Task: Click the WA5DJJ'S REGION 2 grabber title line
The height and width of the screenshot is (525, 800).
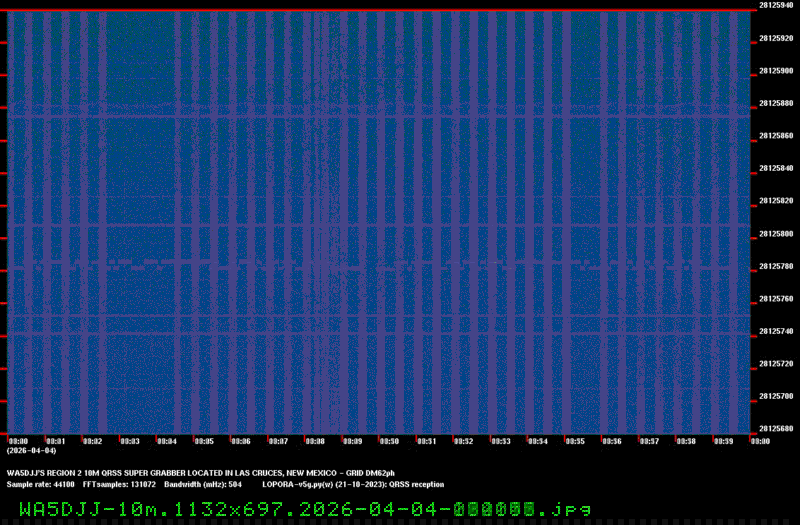Action: pos(200,472)
